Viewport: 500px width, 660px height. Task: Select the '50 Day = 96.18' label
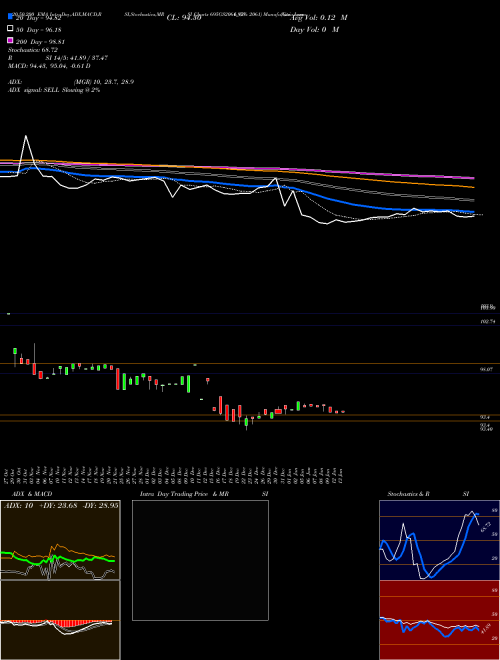(39, 30)
